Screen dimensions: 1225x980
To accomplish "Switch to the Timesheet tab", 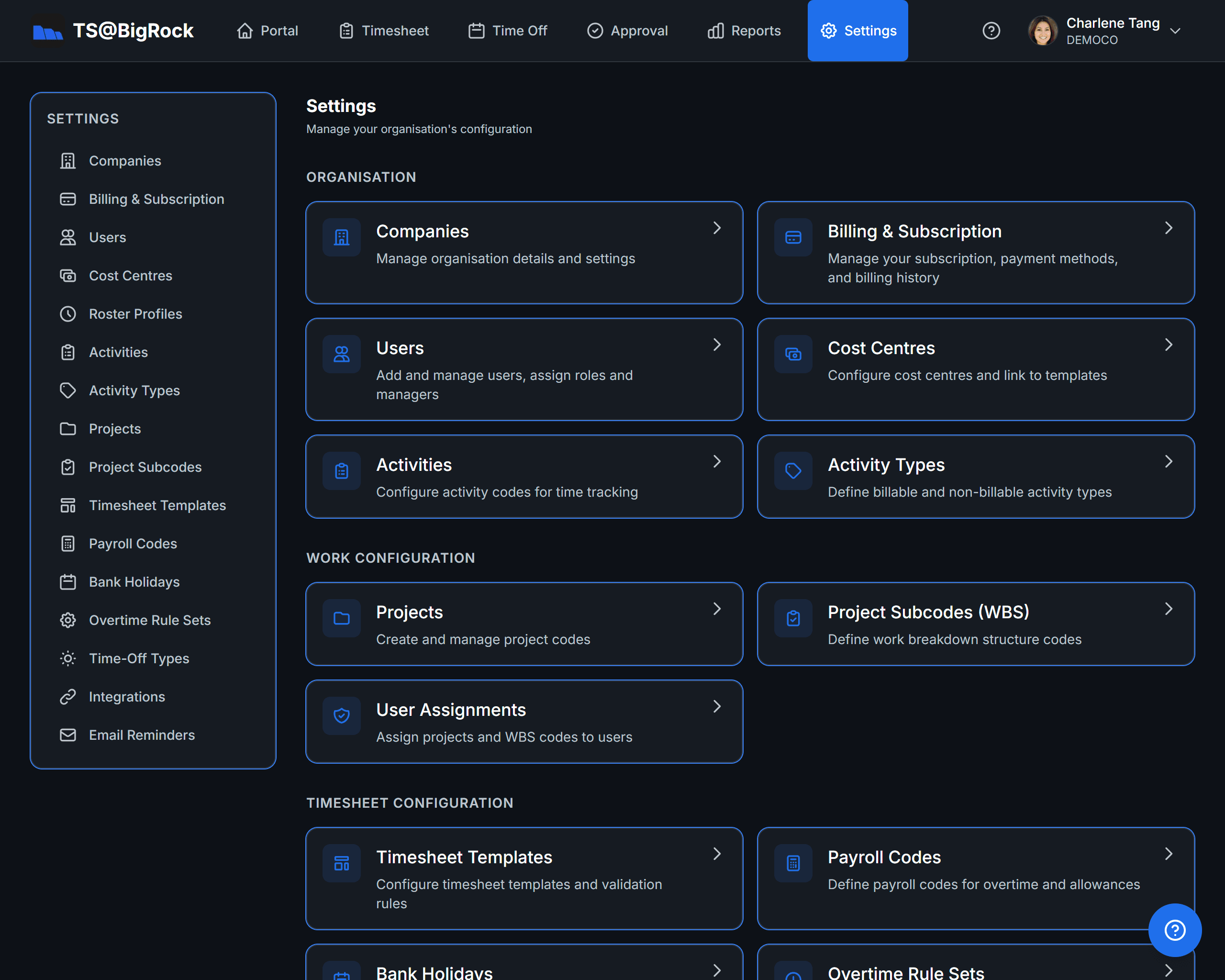I will click(383, 30).
